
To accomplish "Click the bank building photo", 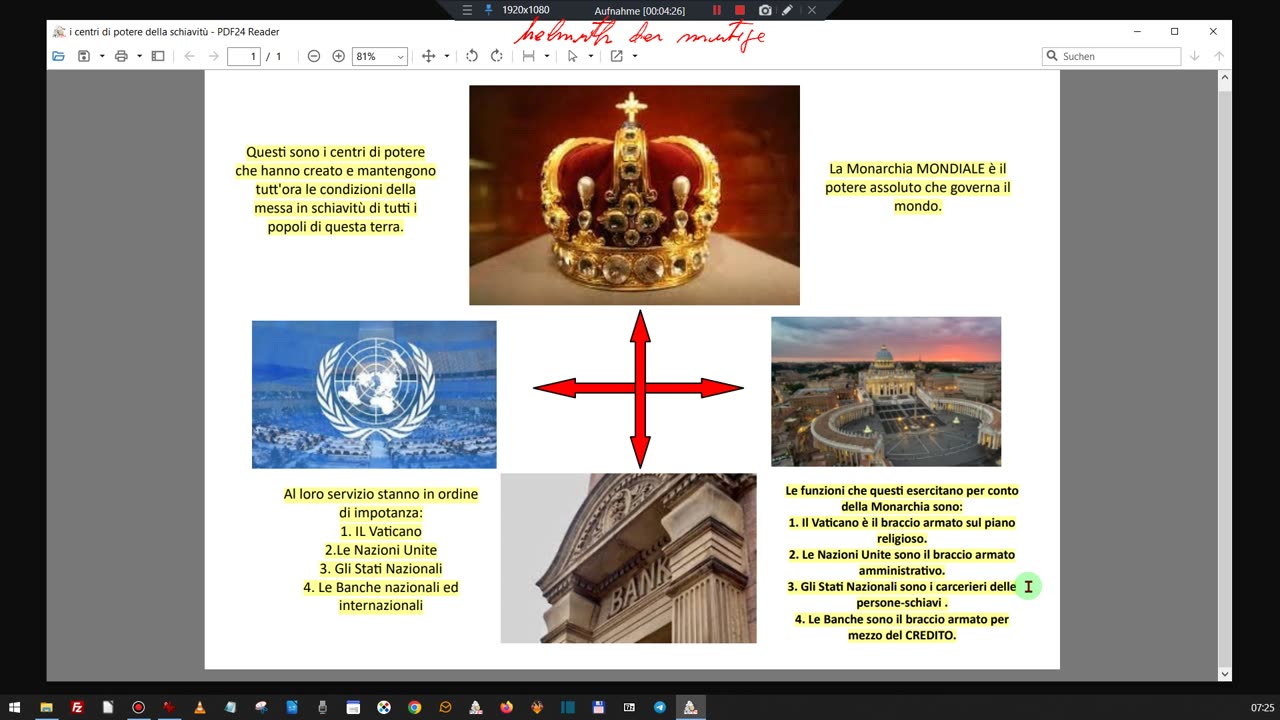I will tap(628, 558).
